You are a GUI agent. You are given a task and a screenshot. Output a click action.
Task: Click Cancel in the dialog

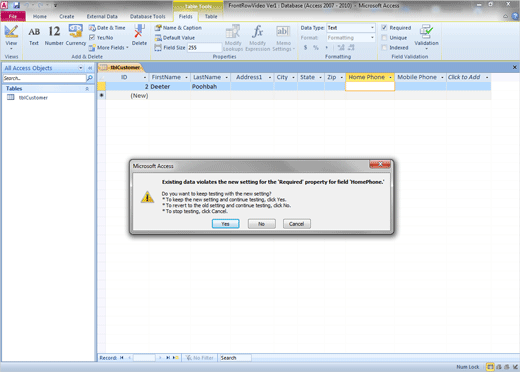click(297, 224)
